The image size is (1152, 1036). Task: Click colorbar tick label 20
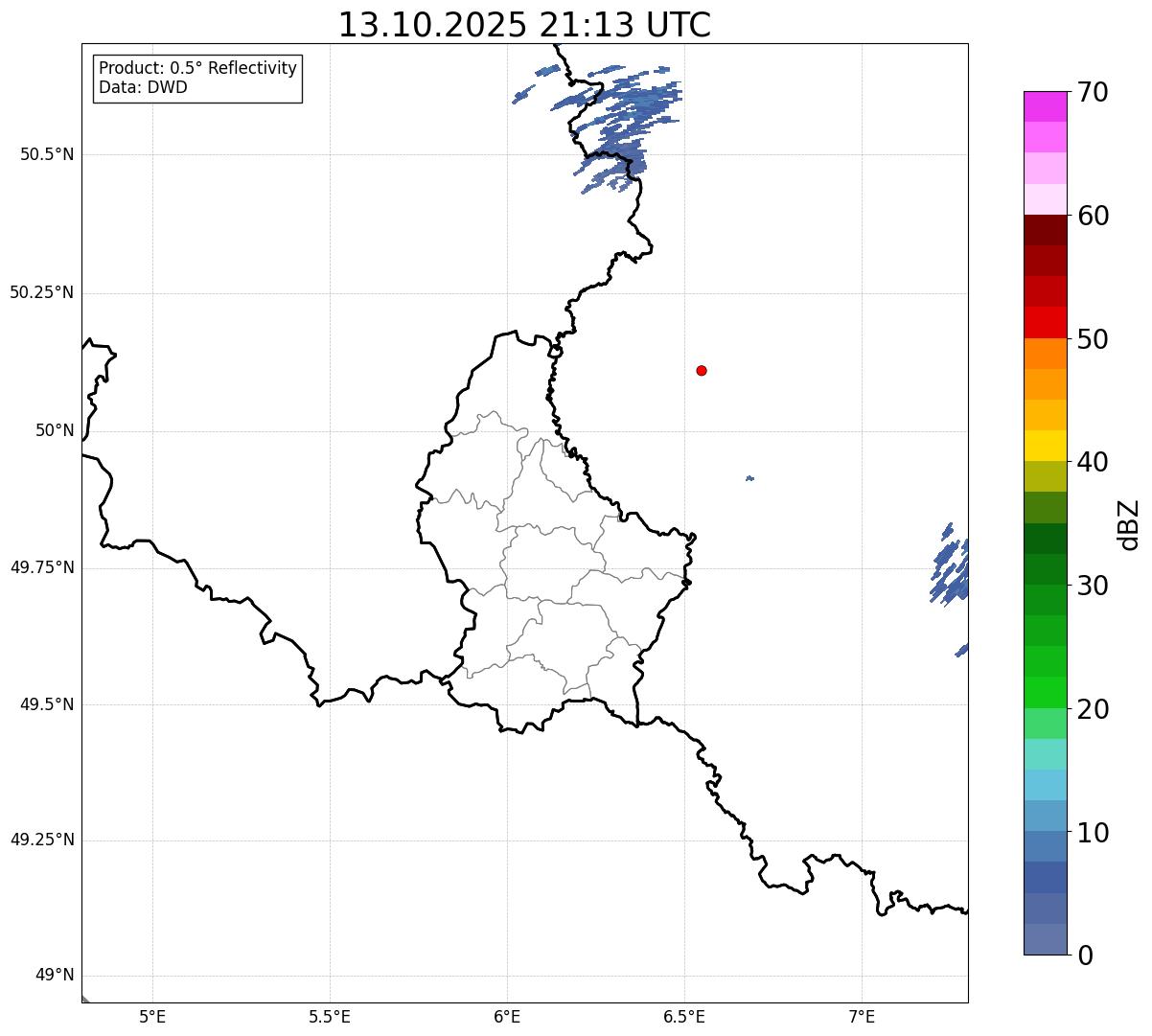[1093, 709]
